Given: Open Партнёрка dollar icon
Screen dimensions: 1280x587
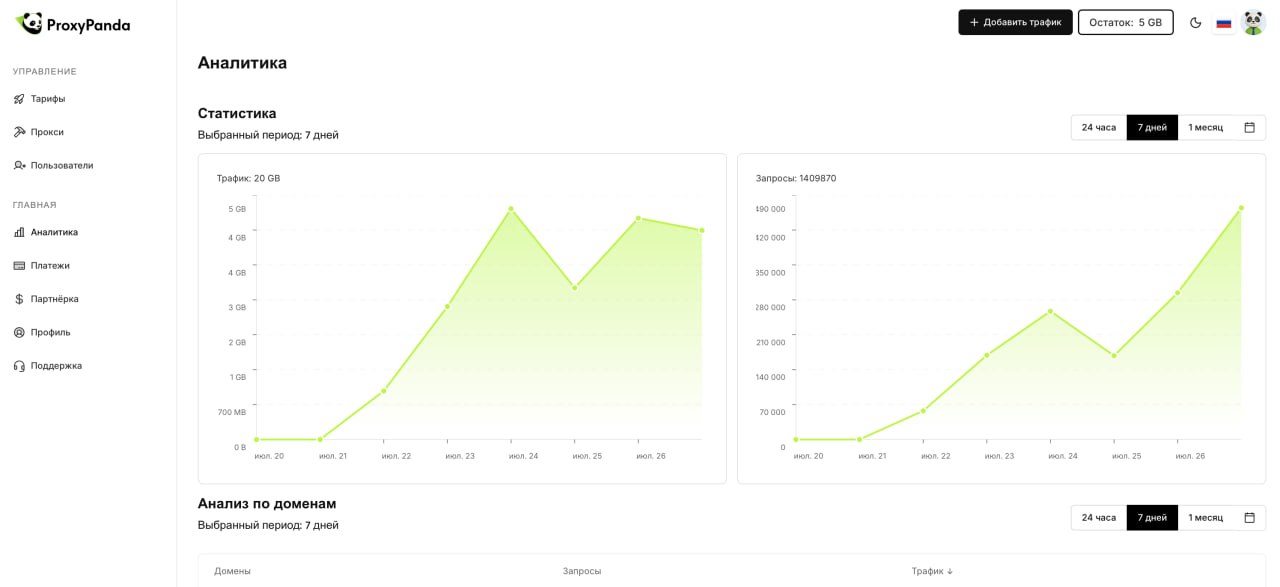Looking at the screenshot, I should pos(19,299).
